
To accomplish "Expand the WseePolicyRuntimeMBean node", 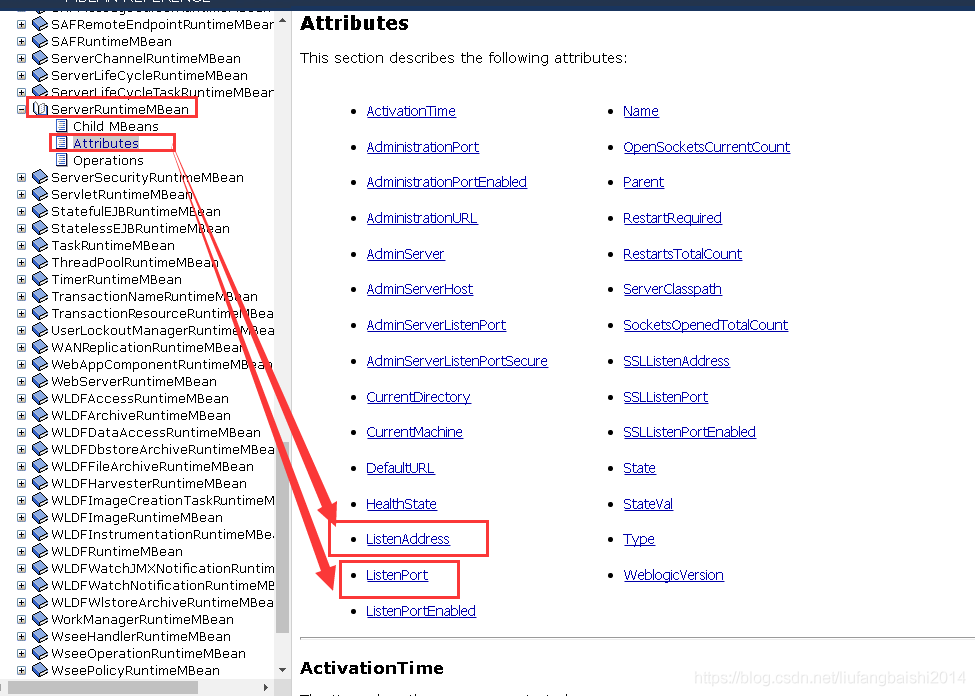I will [x=21, y=670].
